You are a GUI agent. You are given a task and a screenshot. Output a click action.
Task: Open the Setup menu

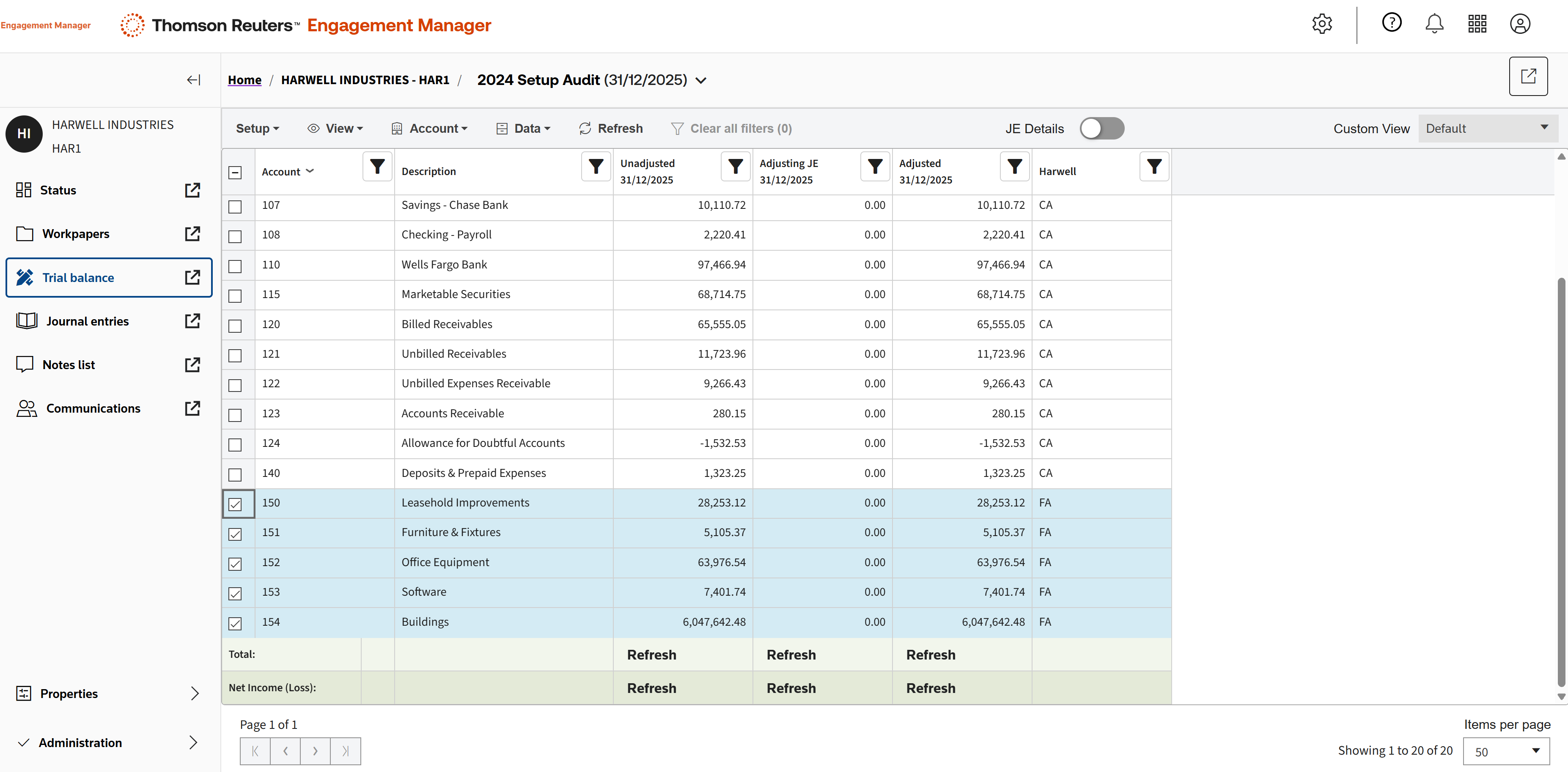coord(257,129)
